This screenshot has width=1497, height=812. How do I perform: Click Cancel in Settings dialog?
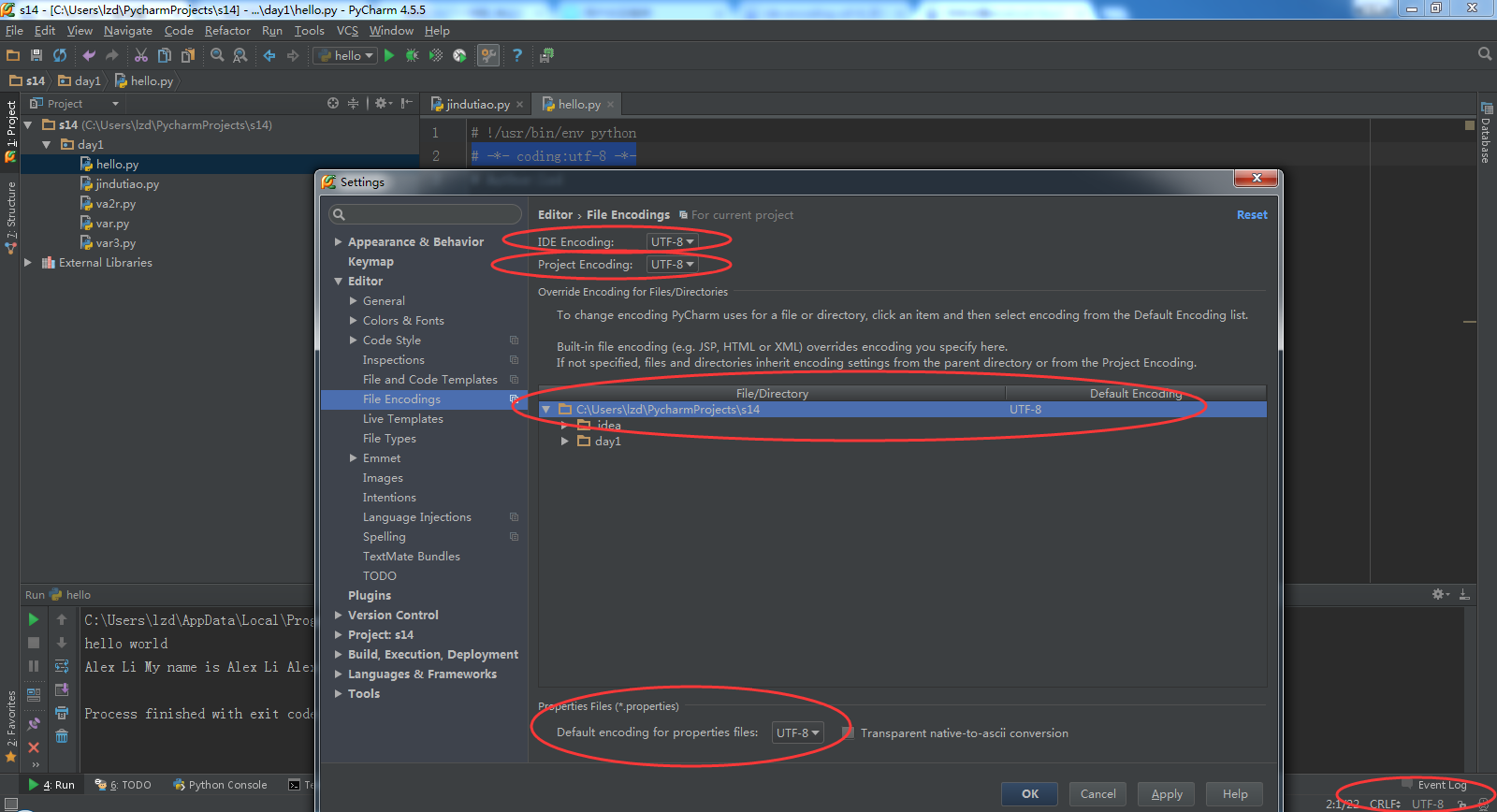pyautogui.click(x=1097, y=794)
